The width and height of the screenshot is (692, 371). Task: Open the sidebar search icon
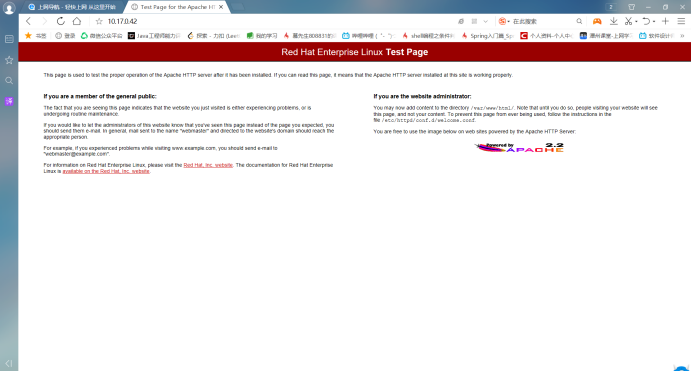(x=9, y=81)
